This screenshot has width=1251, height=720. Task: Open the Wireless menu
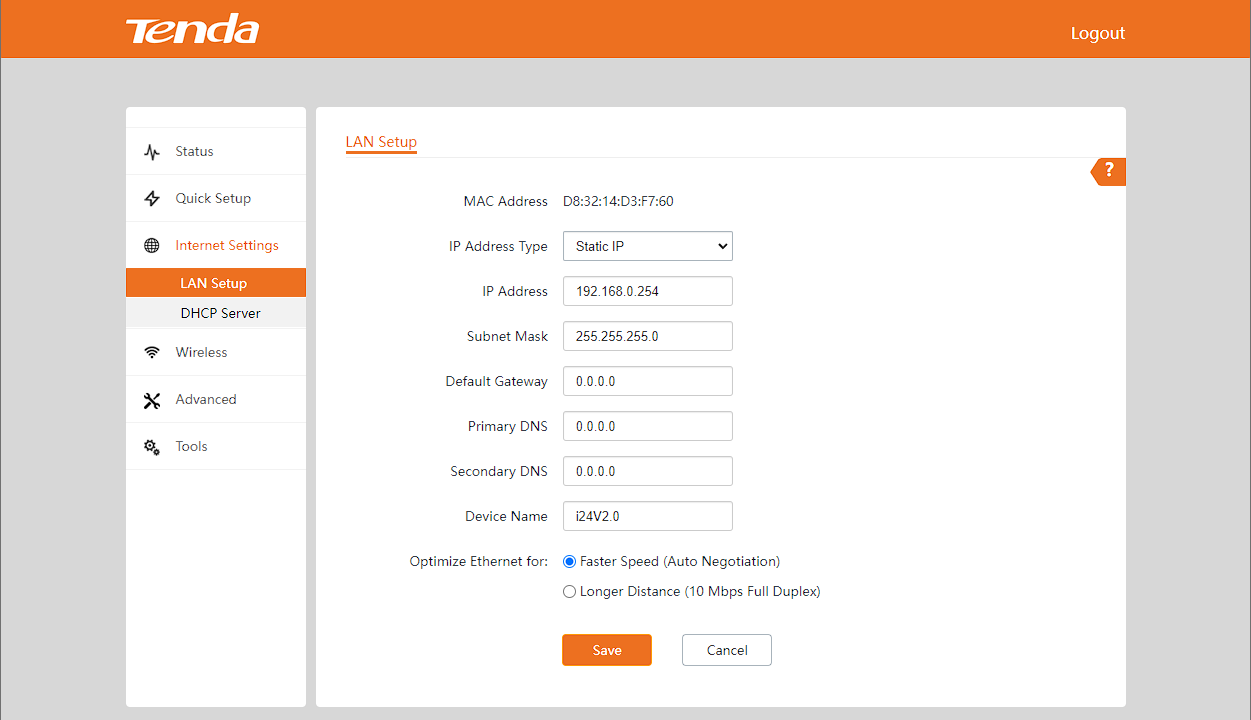pyautogui.click(x=216, y=353)
